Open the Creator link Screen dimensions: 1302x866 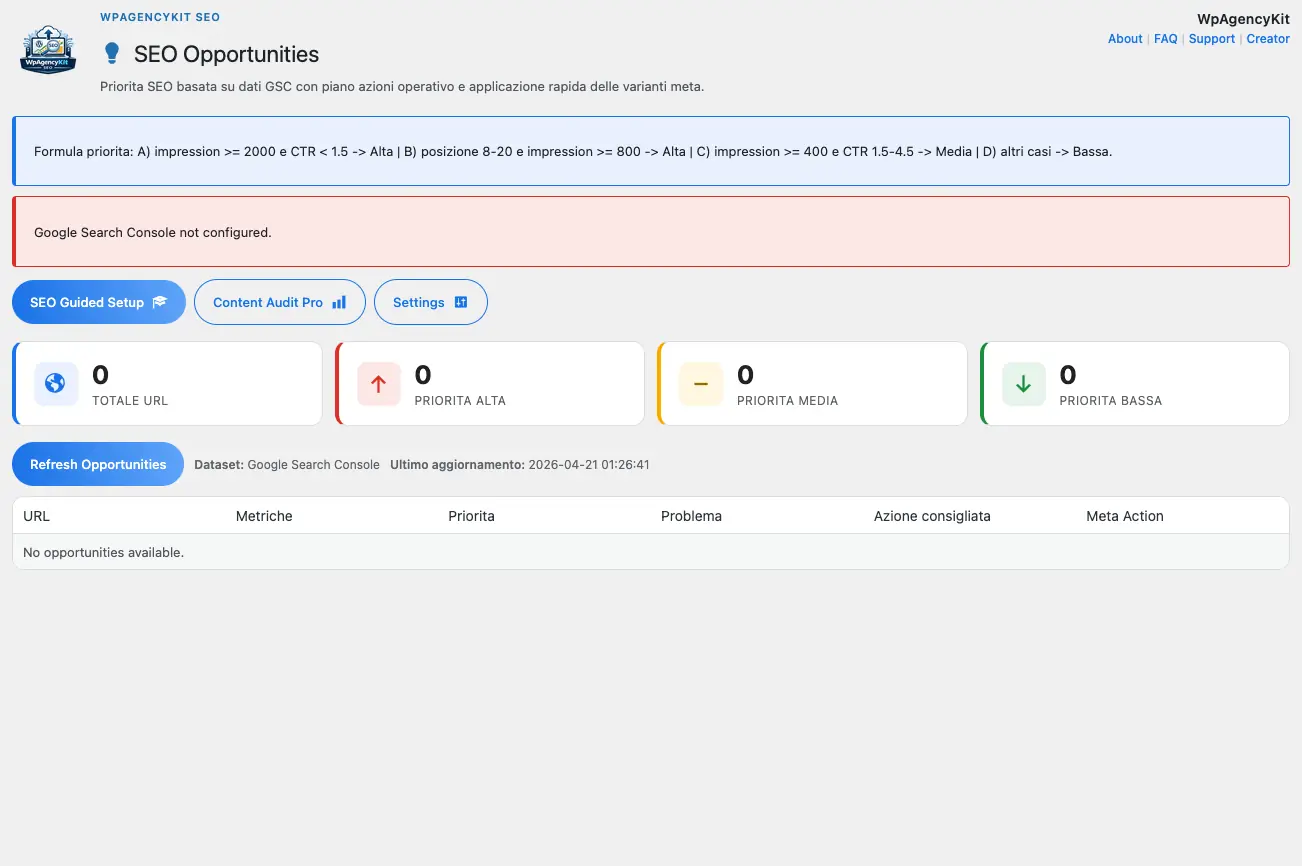[1268, 39]
